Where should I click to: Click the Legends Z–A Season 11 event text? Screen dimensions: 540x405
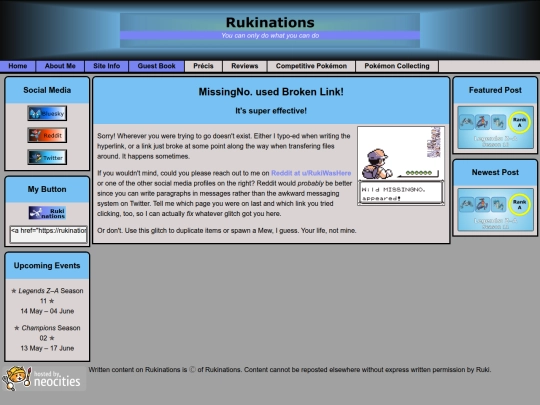click(47, 295)
